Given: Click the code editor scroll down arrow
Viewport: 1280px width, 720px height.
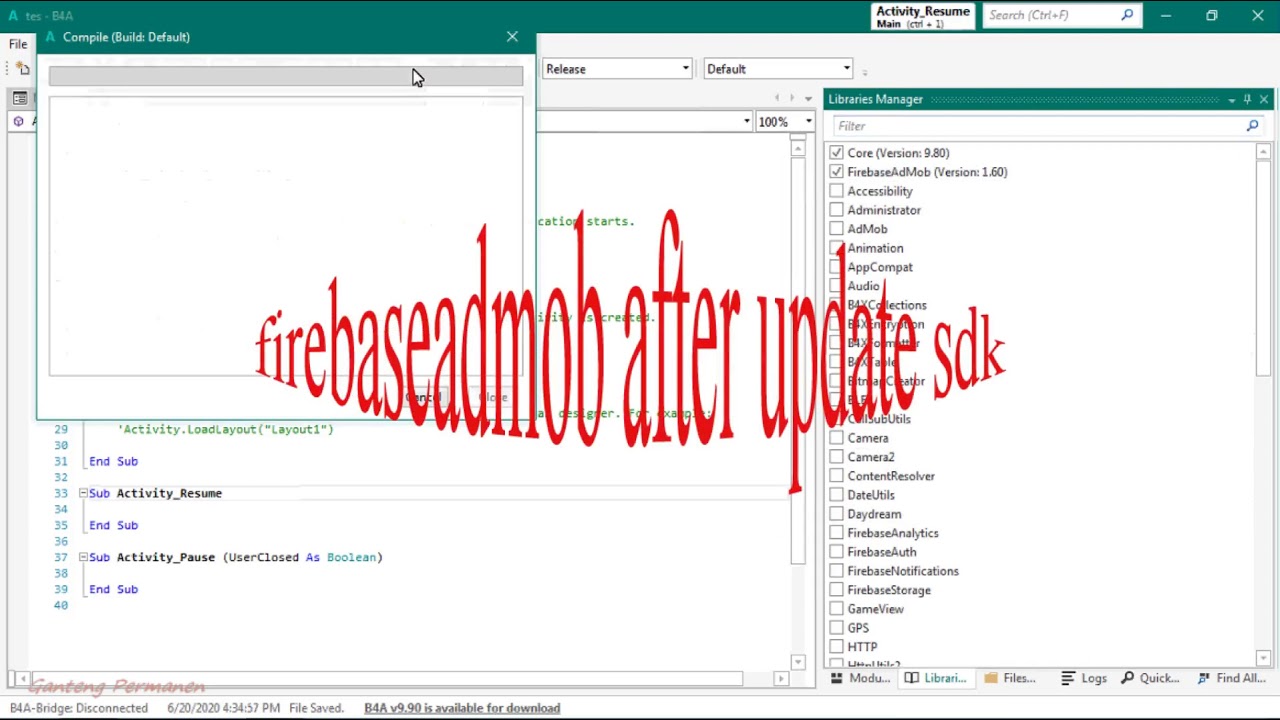Looking at the screenshot, I should pyautogui.click(x=798, y=662).
